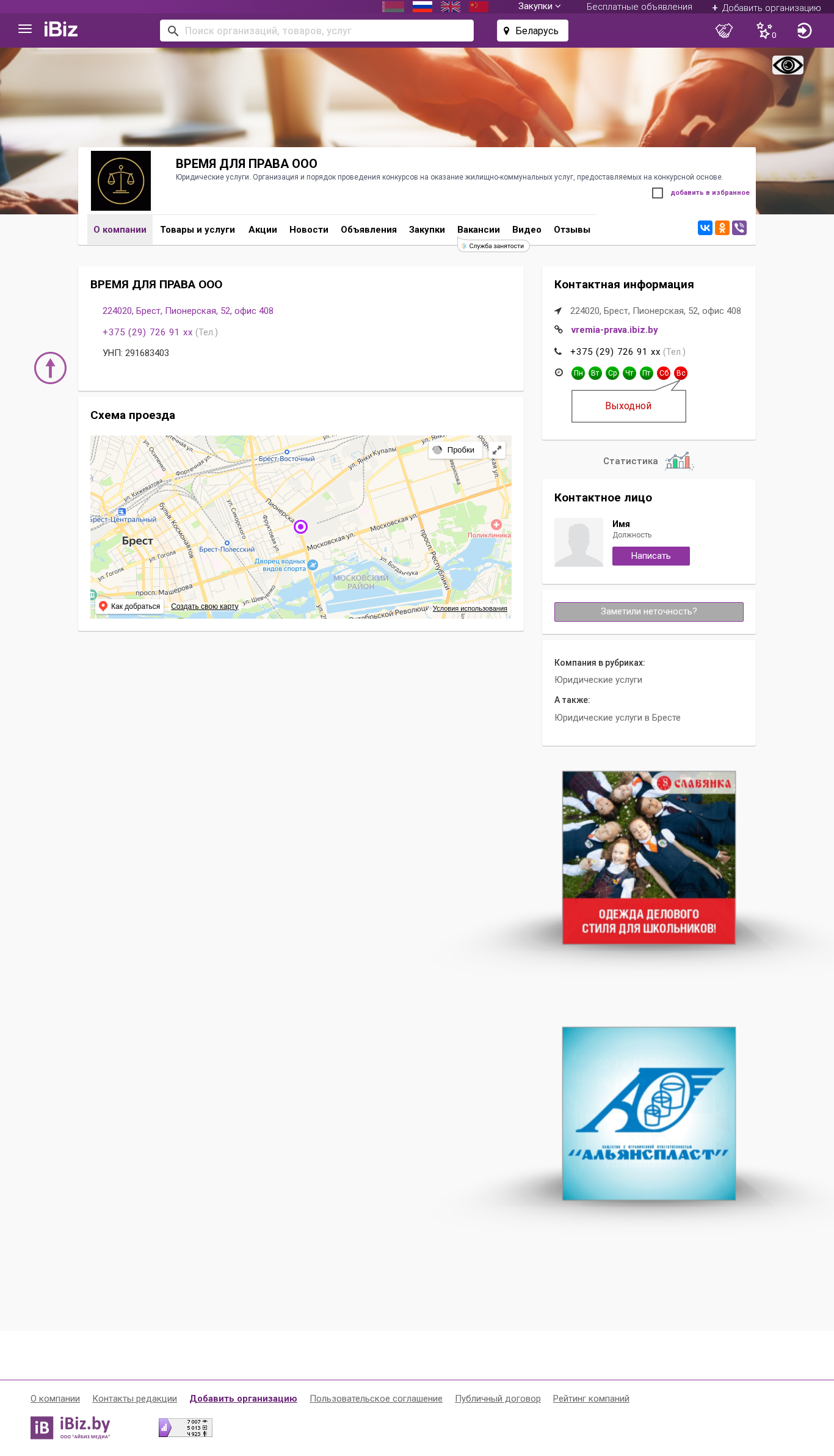Share via Viber icon
This screenshot has height=1456, width=834.
[x=739, y=228]
